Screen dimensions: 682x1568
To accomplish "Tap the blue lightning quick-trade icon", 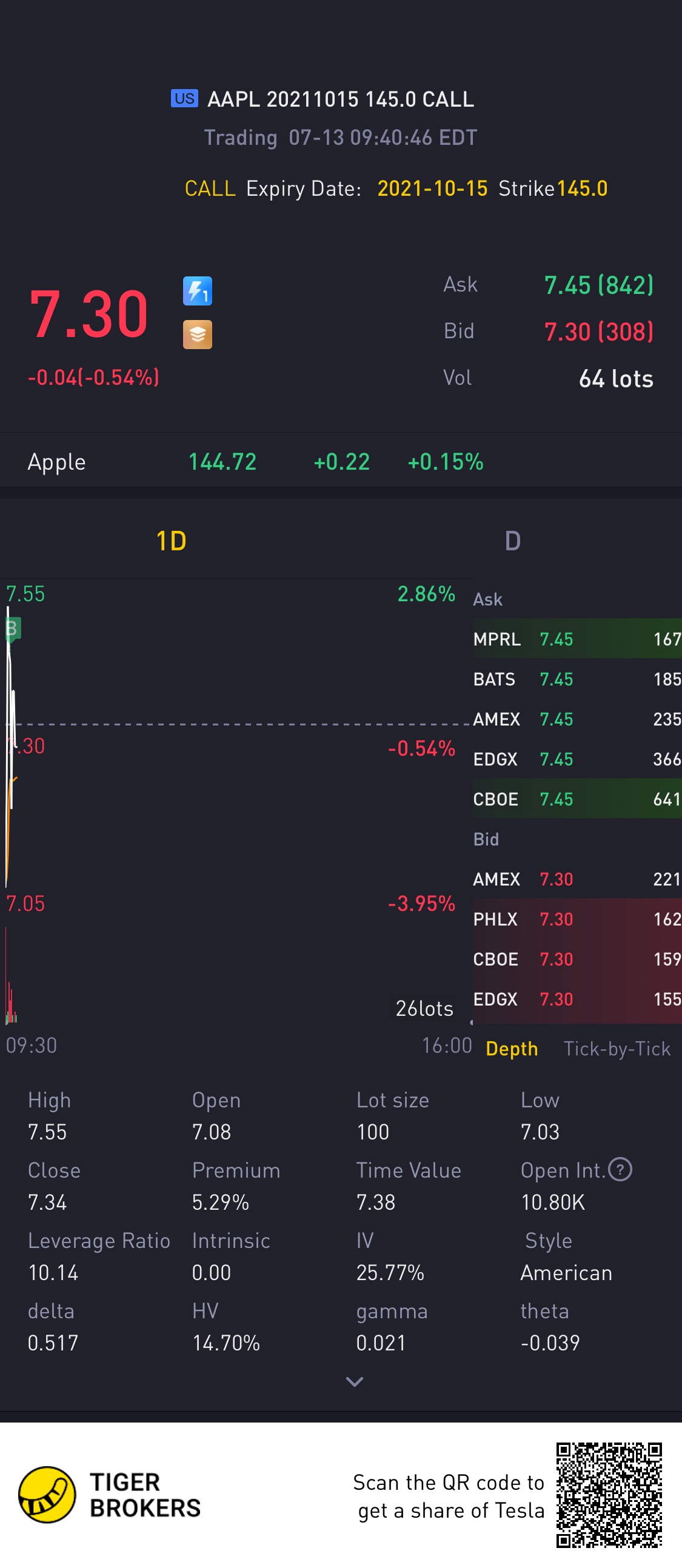I will click(x=197, y=291).
